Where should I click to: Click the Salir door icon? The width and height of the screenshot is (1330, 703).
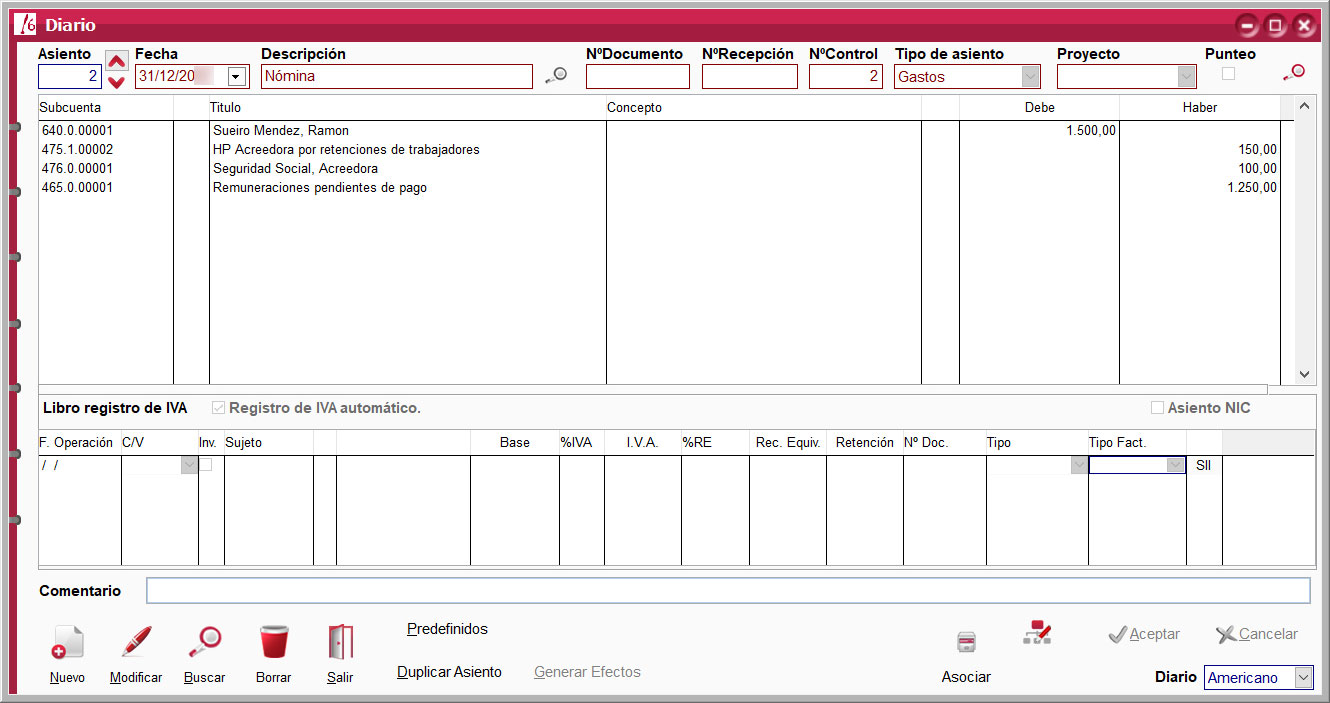340,642
